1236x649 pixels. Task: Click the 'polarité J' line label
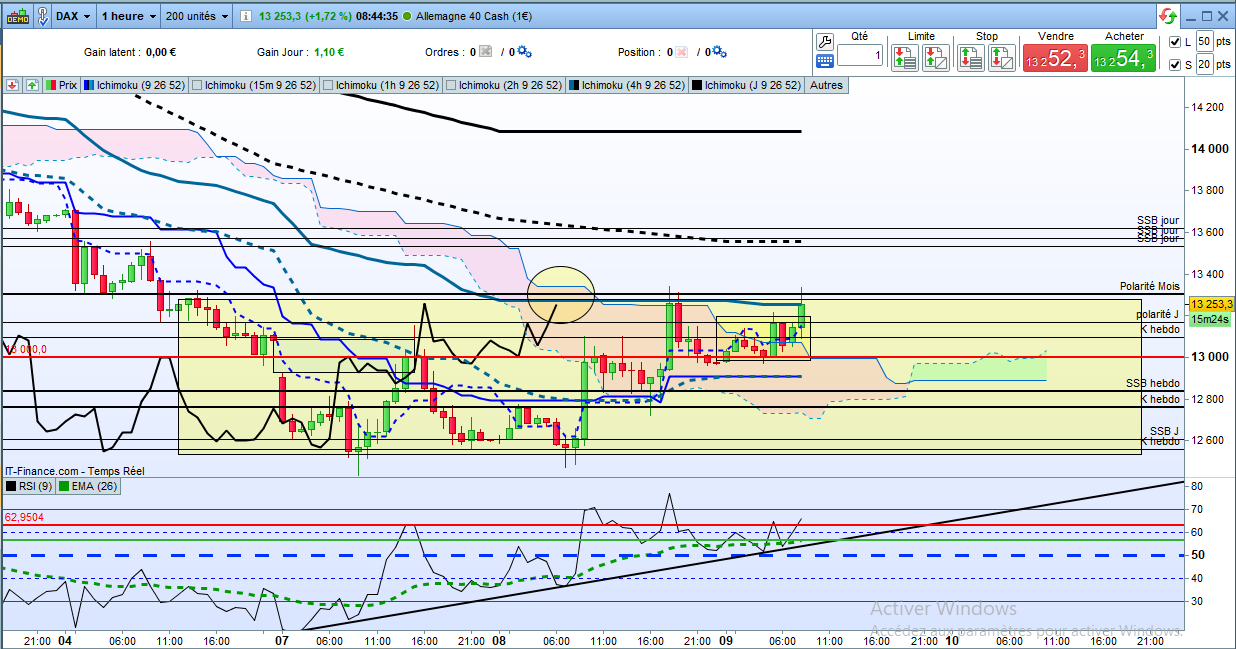click(1157, 314)
